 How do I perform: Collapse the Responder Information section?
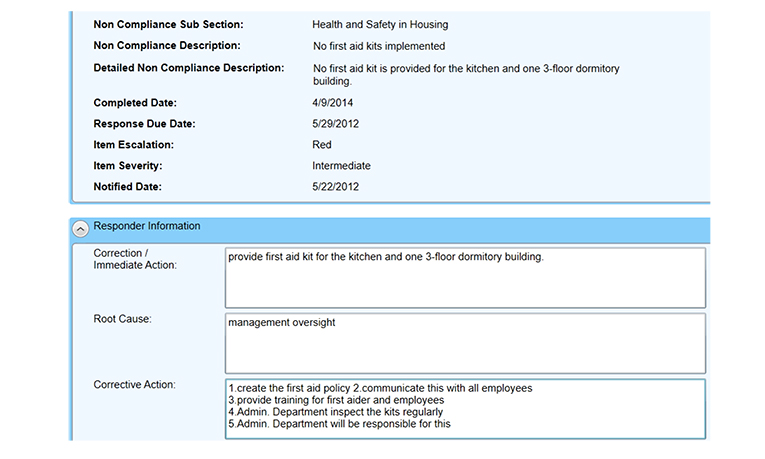(81, 229)
